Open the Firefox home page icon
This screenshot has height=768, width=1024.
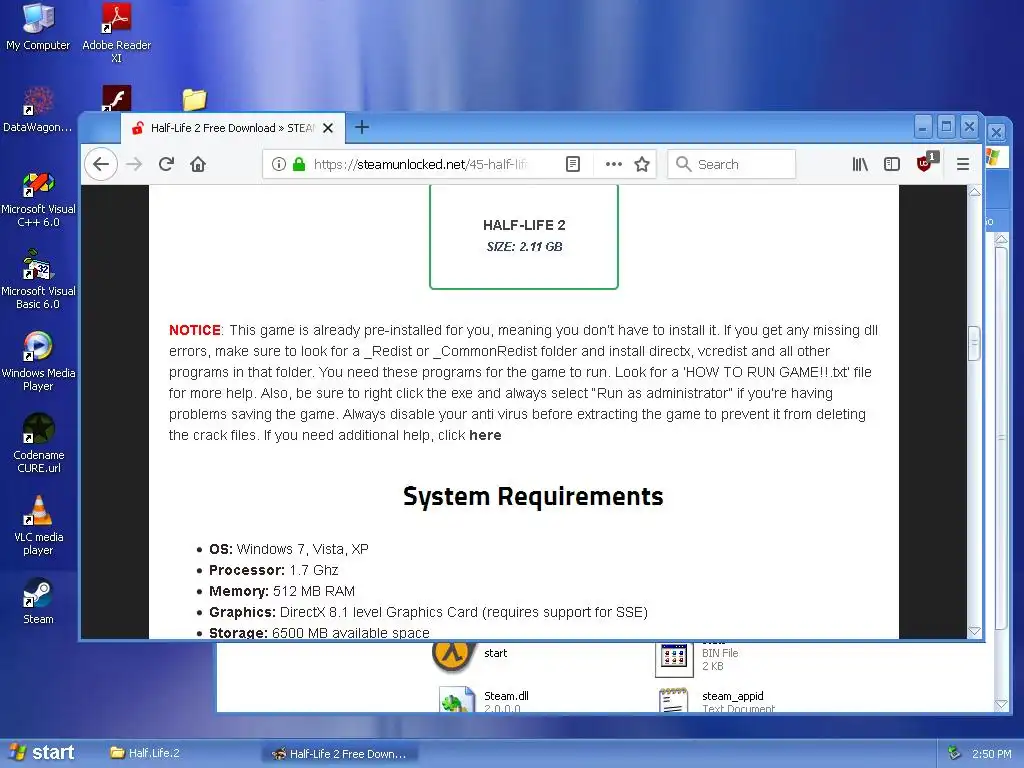(198, 164)
